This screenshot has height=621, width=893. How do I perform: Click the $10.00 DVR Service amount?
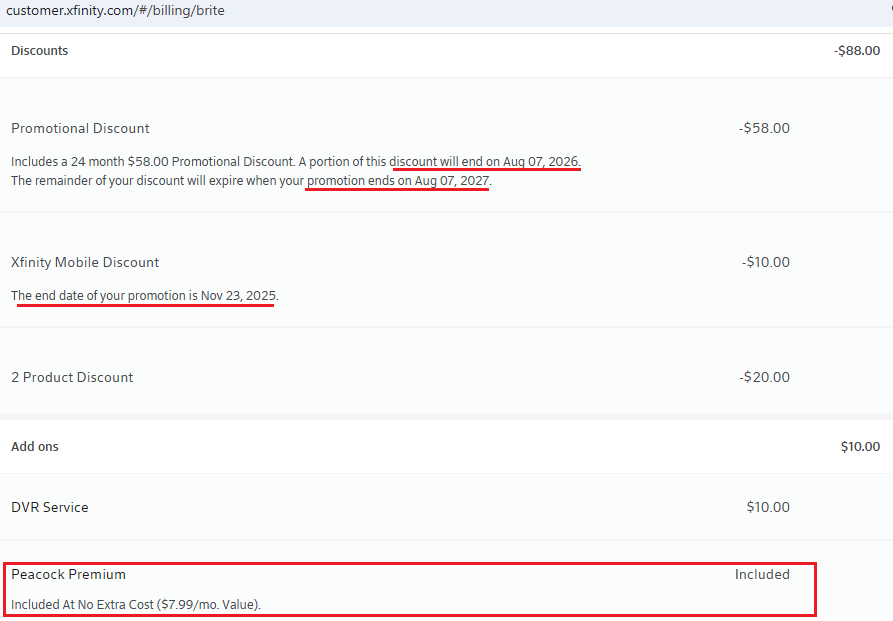coord(768,507)
